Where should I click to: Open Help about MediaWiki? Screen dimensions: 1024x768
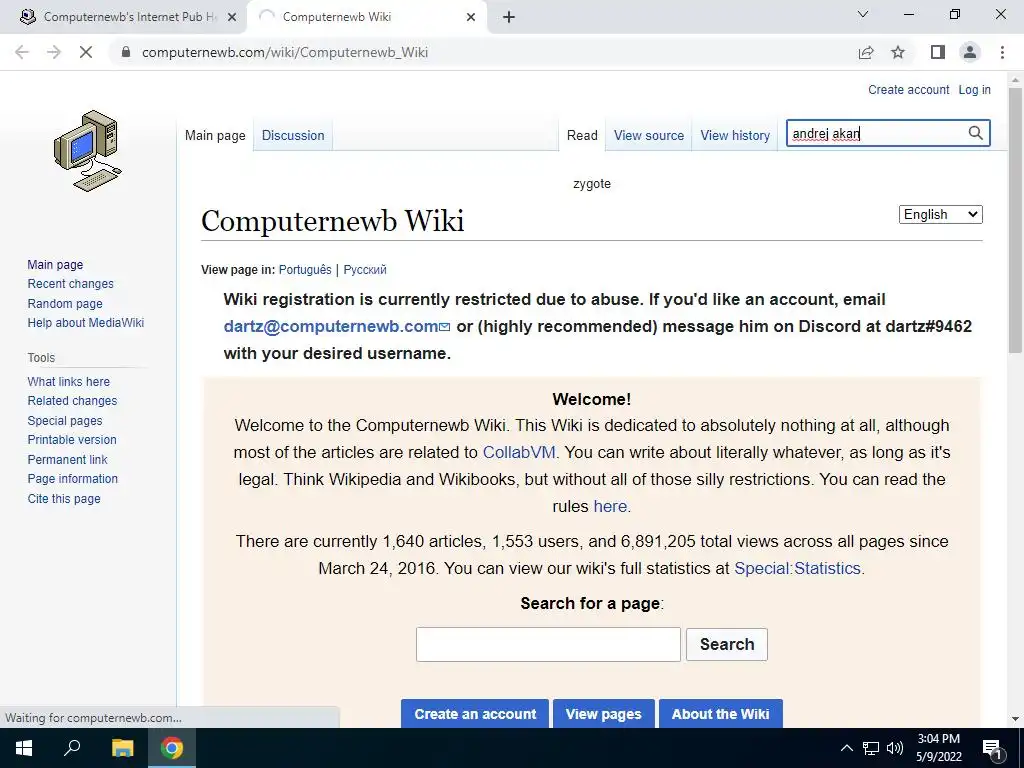(x=86, y=323)
